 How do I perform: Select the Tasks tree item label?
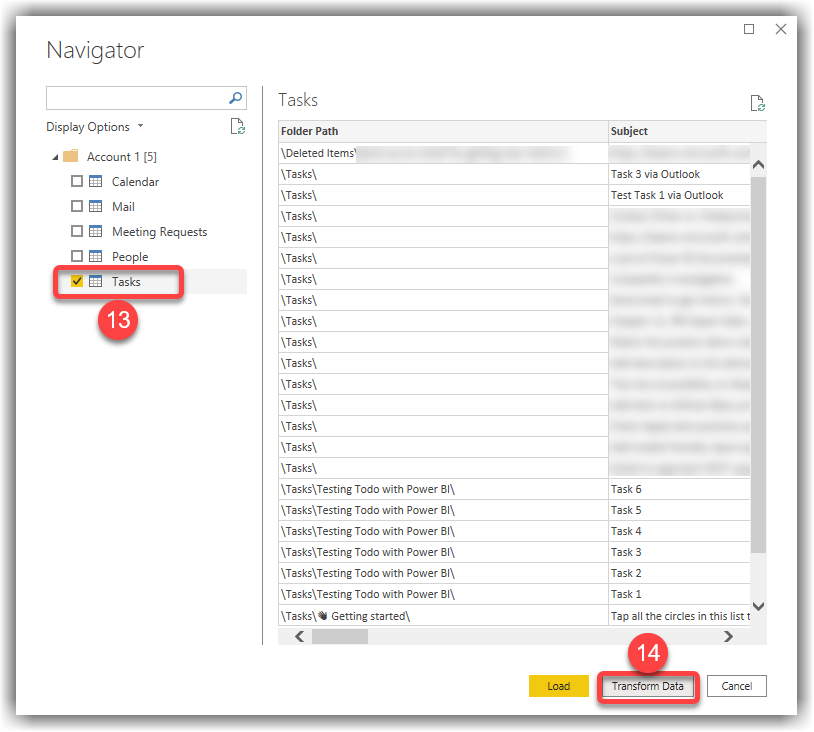click(126, 281)
